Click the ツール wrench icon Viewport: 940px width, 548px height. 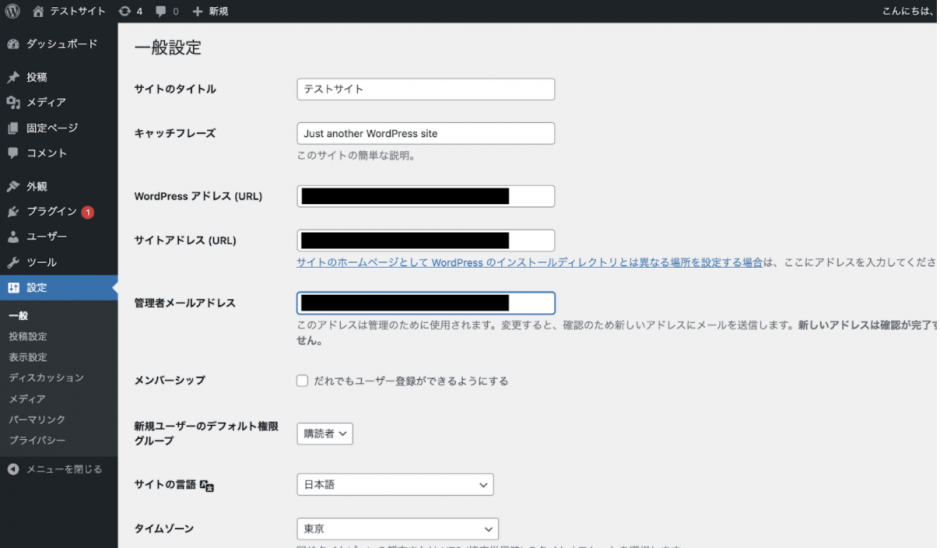pos(13,262)
